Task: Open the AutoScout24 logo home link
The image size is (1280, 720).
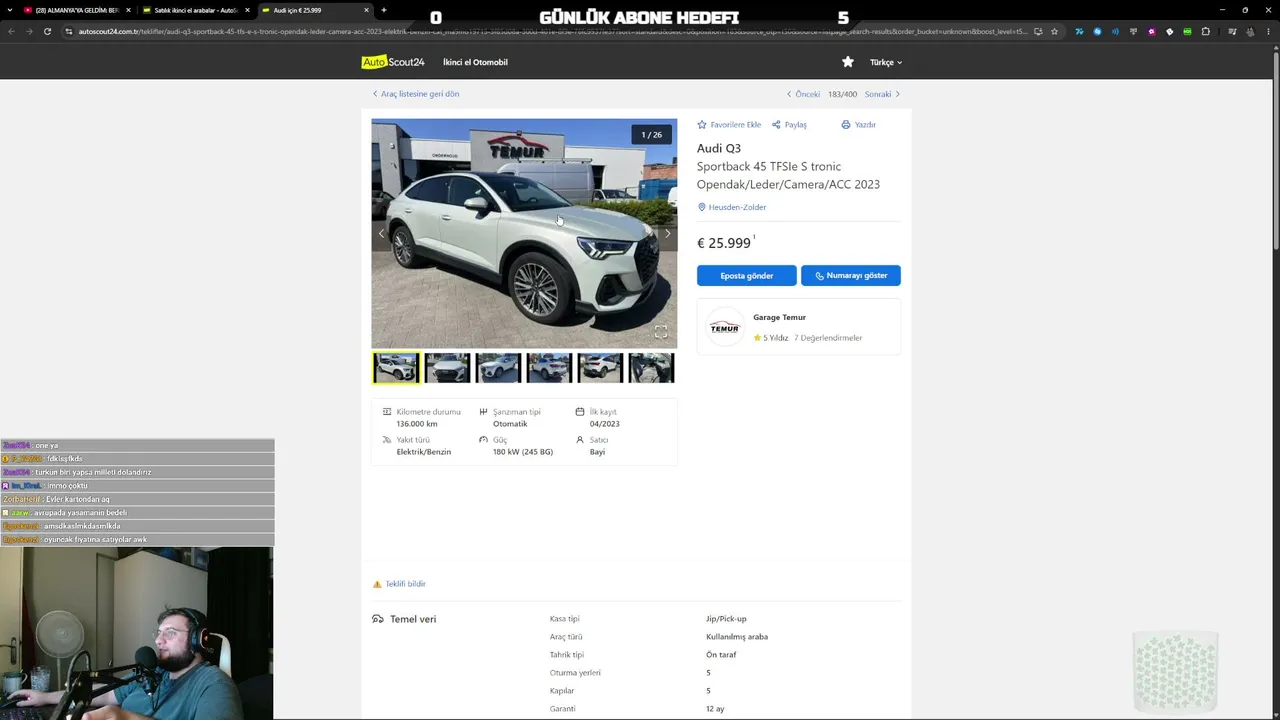Action: pyautogui.click(x=393, y=62)
